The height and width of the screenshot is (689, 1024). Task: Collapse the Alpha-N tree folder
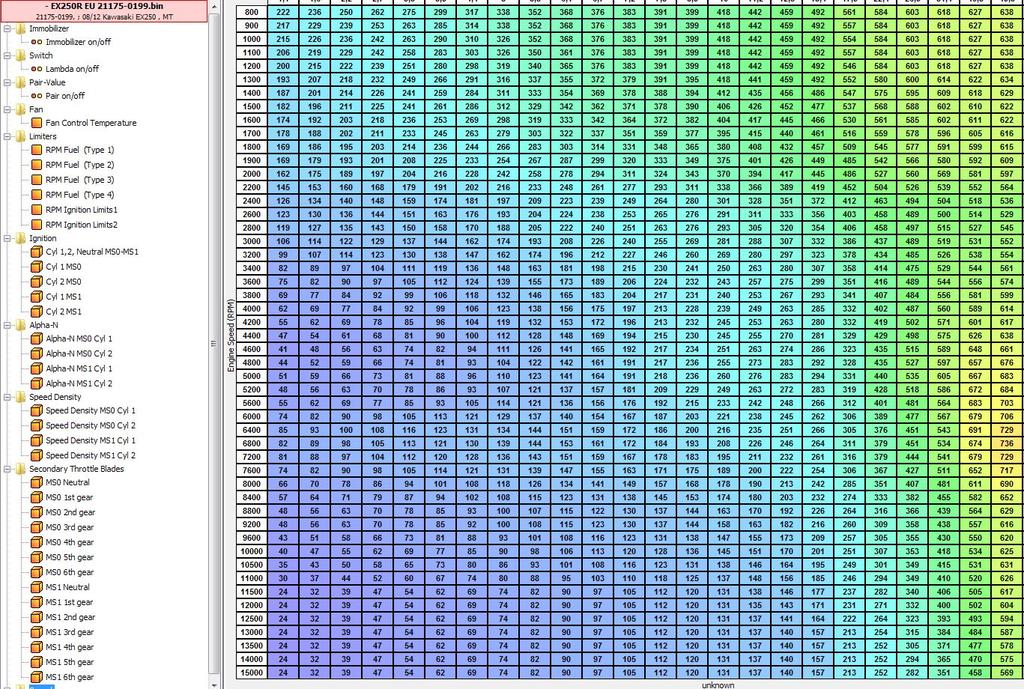[7, 325]
